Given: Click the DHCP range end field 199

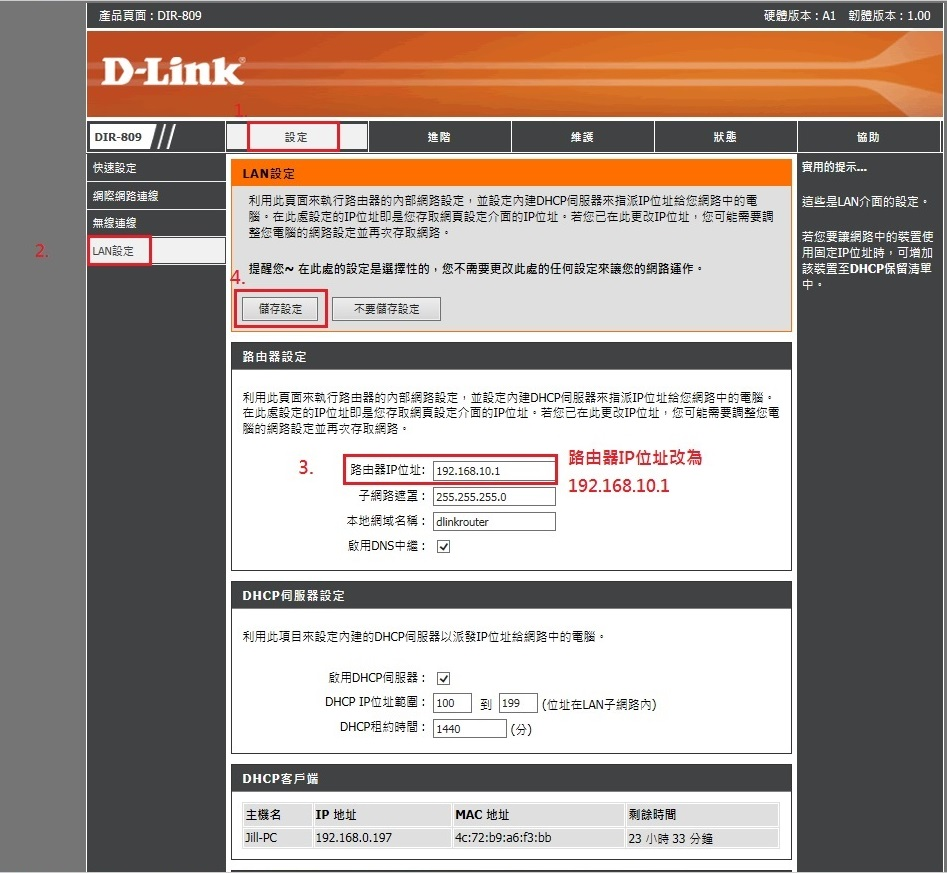Looking at the screenshot, I should point(518,703).
